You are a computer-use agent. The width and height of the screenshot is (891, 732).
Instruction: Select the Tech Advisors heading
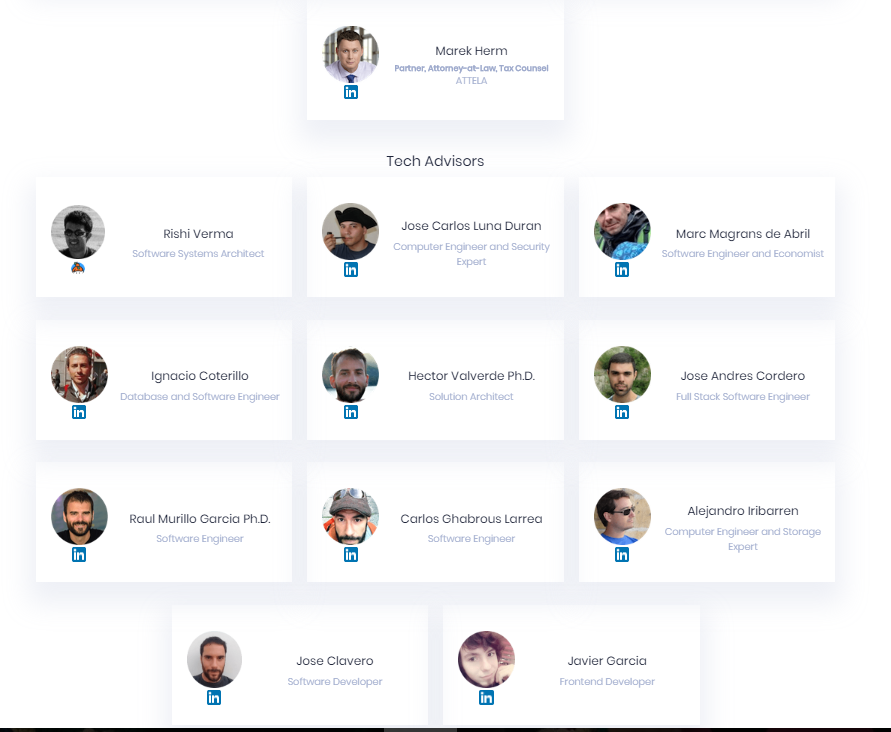(x=435, y=161)
